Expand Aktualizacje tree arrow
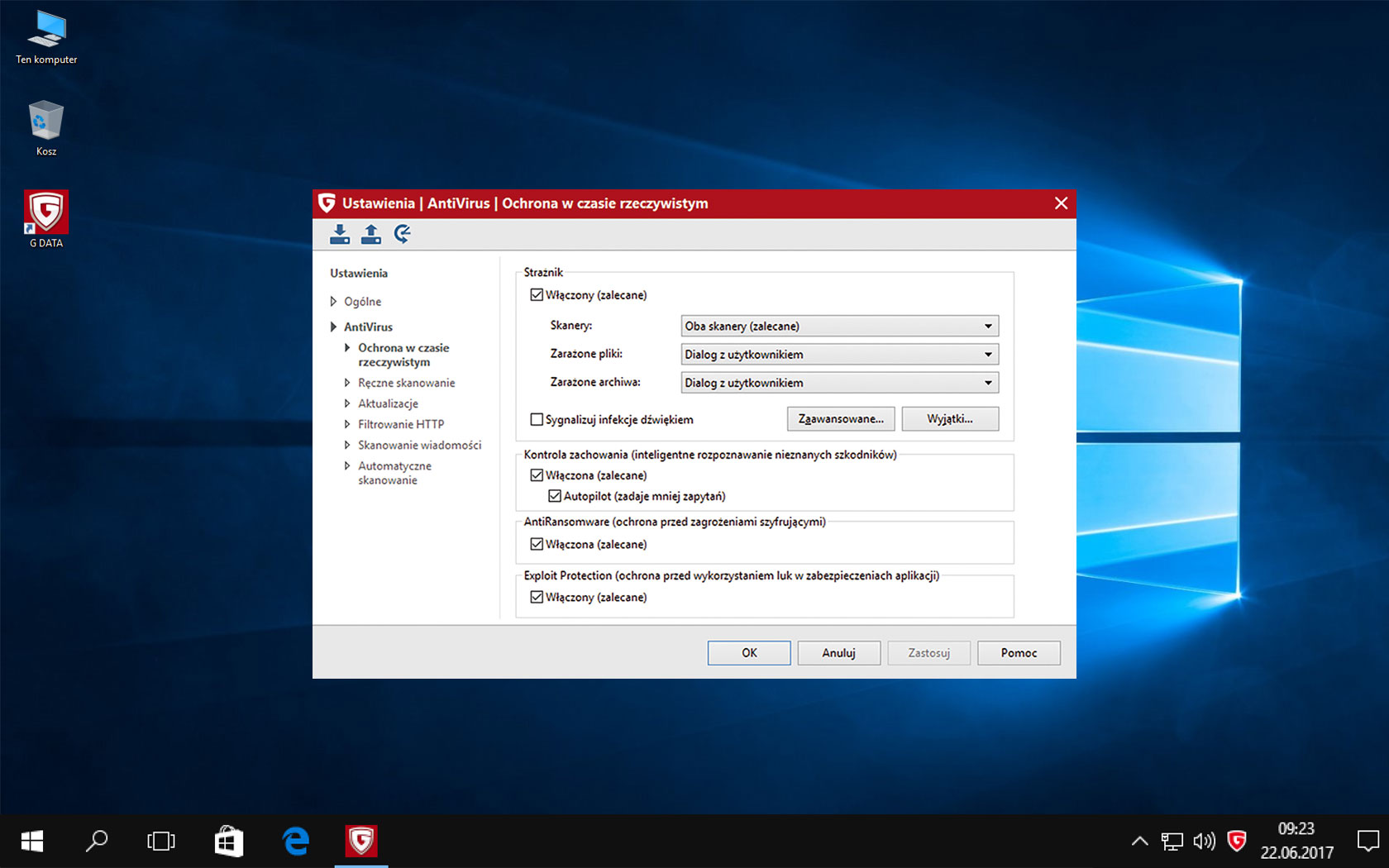The width and height of the screenshot is (1389, 868). tap(347, 403)
